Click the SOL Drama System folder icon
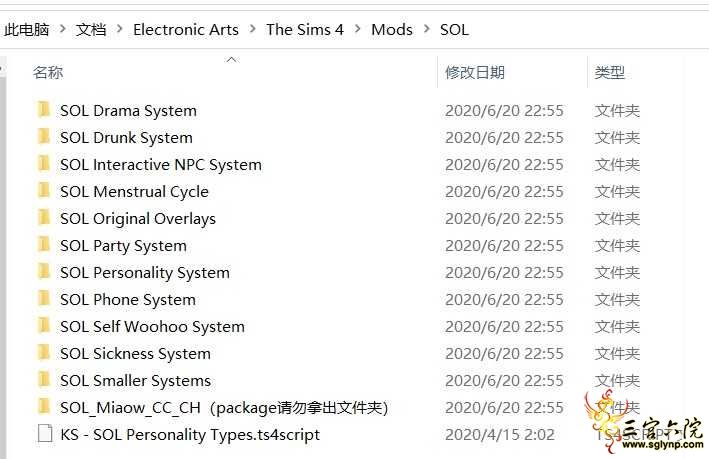This screenshot has height=459, width=709. click(x=43, y=110)
